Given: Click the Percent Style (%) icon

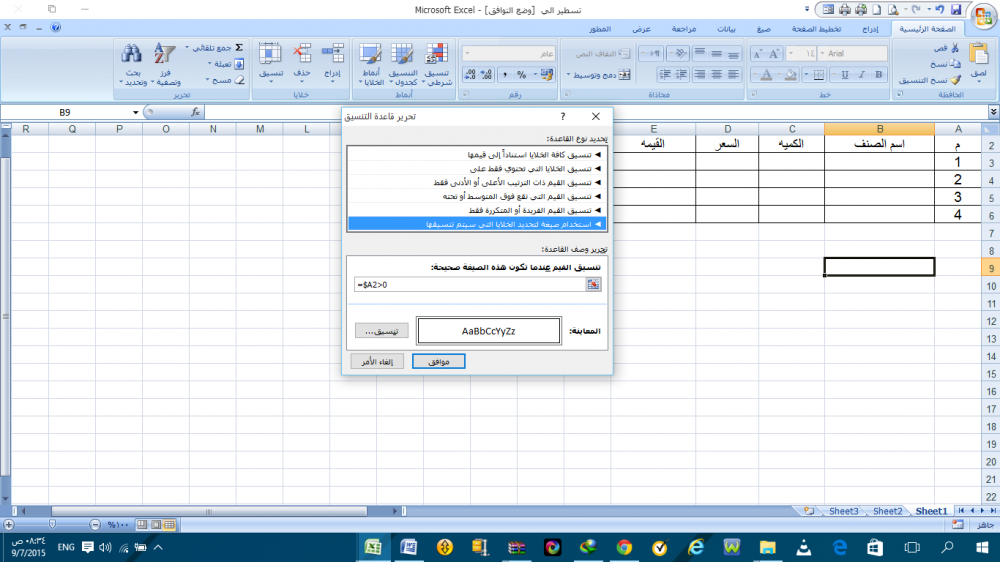Looking at the screenshot, I should click(521, 75).
